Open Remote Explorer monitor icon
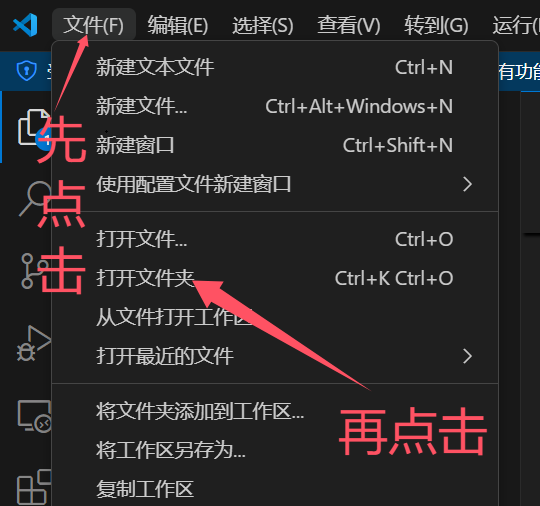 tap(34, 416)
